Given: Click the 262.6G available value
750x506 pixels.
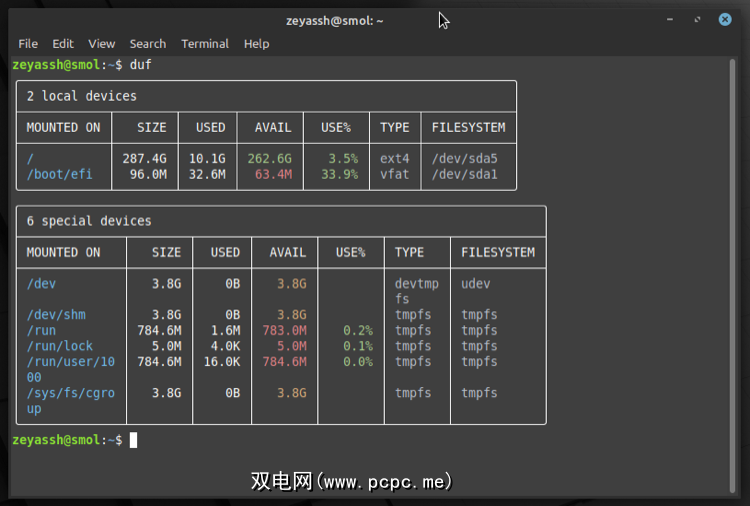Looking at the screenshot, I should (269, 158).
